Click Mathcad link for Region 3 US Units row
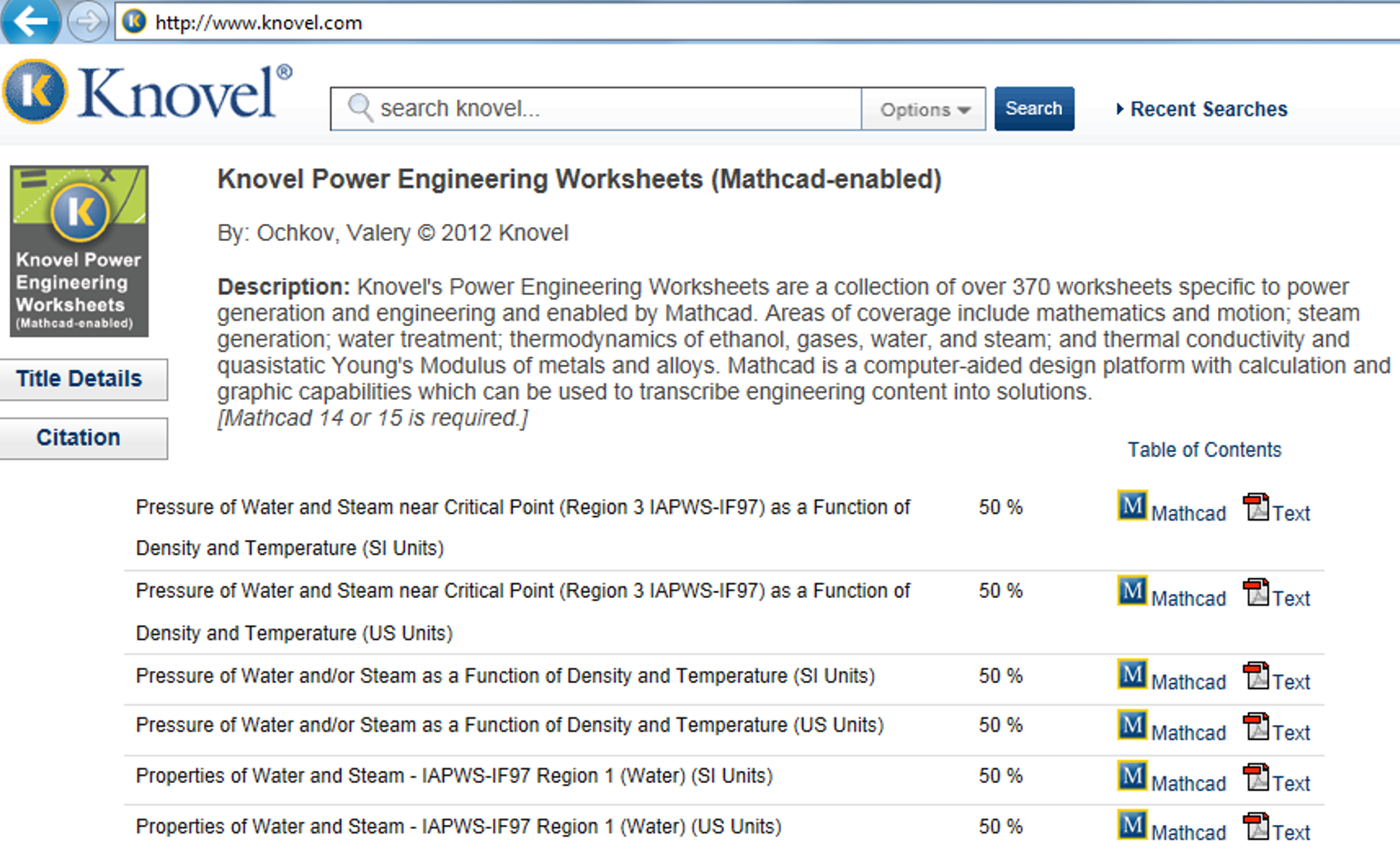The height and width of the screenshot is (849, 1400). click(1189, 599)
